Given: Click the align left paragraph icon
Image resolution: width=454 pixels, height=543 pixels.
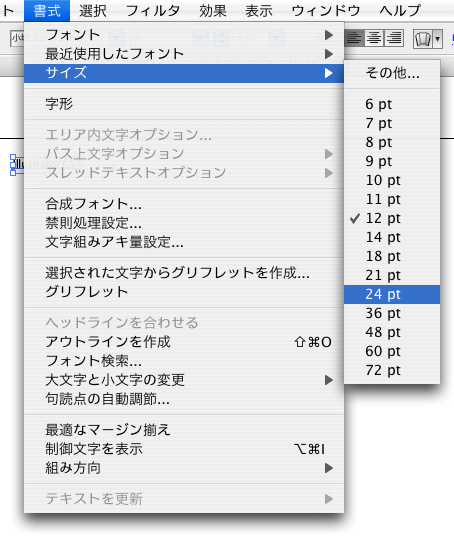Looking at the screenshot, I should 354,38.
